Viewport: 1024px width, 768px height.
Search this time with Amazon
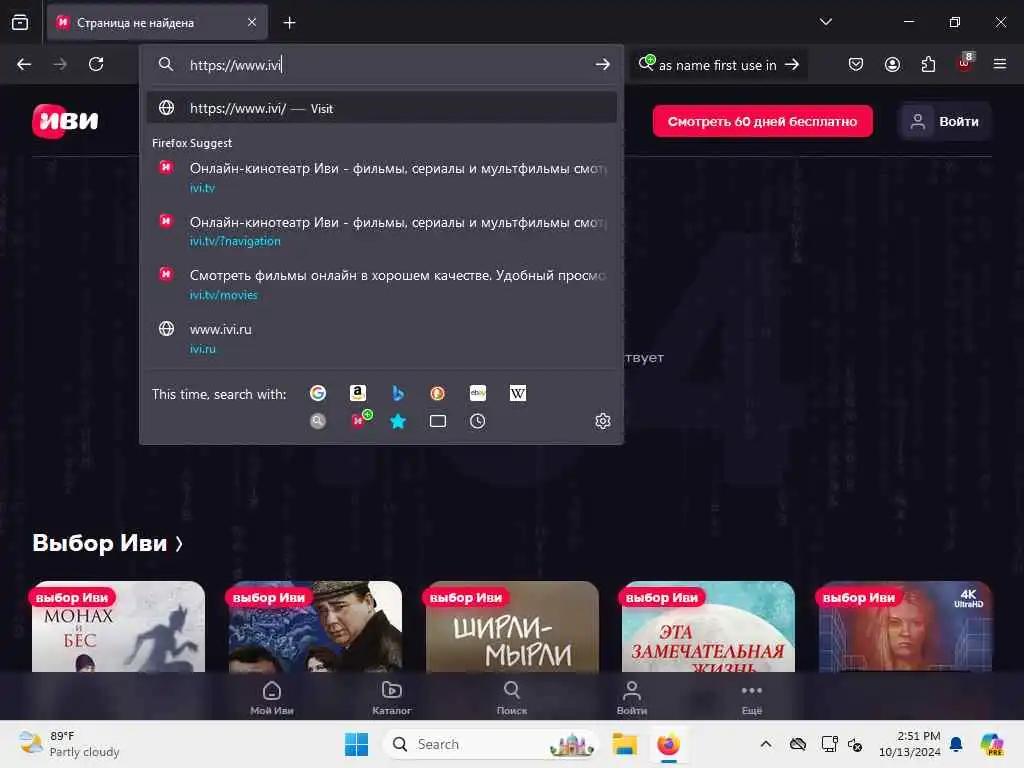point(357,393)
